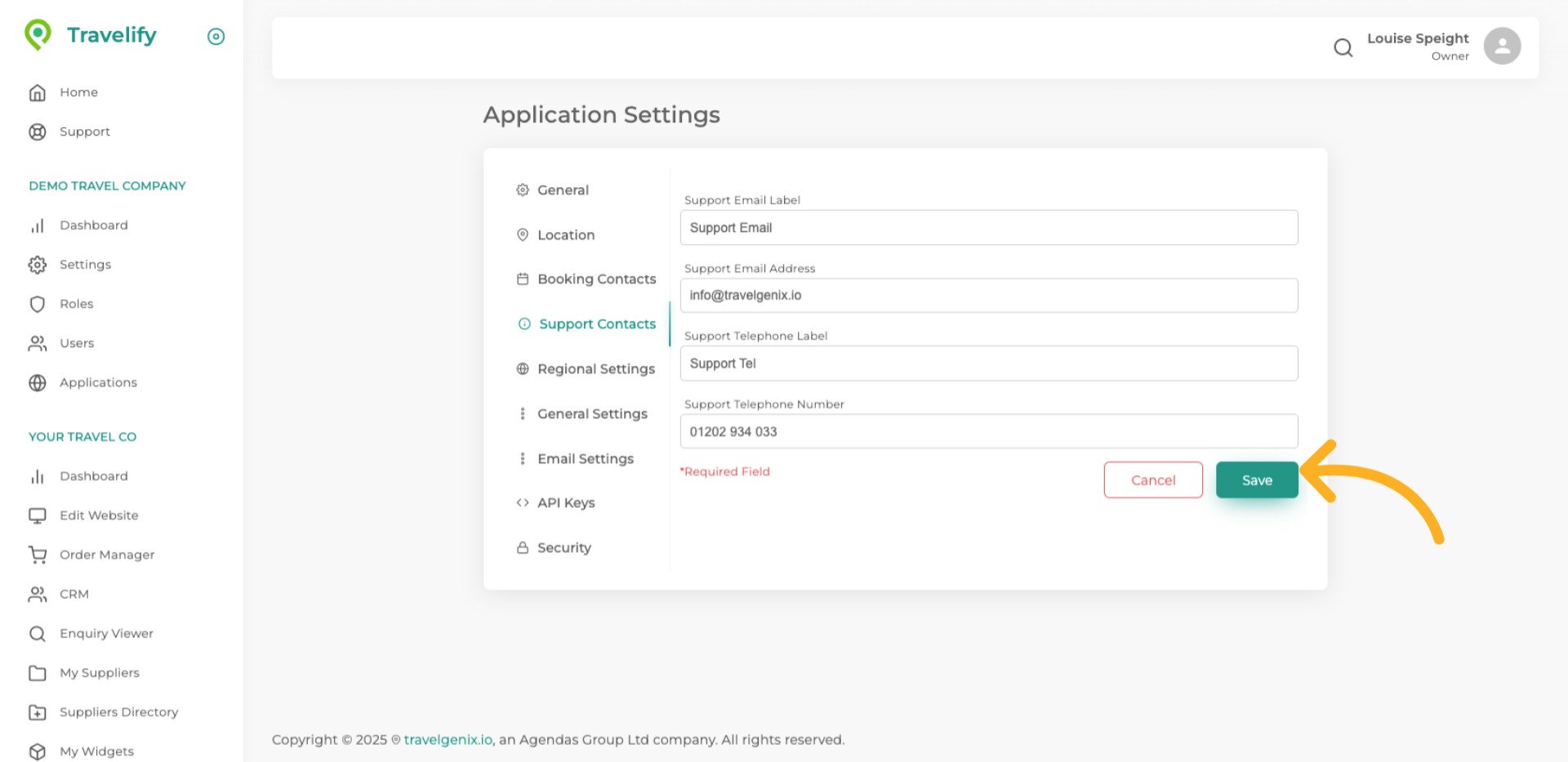This screenshot has height=762, width=1568.
Task: Open the Order Manager cart icon
Action: [x=38, y=555]
